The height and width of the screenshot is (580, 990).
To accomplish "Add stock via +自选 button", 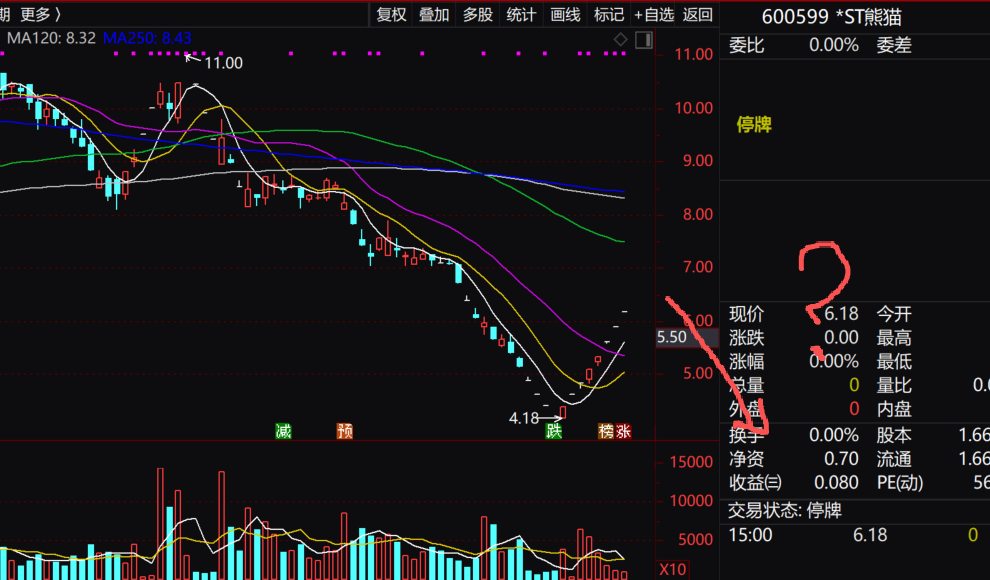I will click(x=653, y=14).
